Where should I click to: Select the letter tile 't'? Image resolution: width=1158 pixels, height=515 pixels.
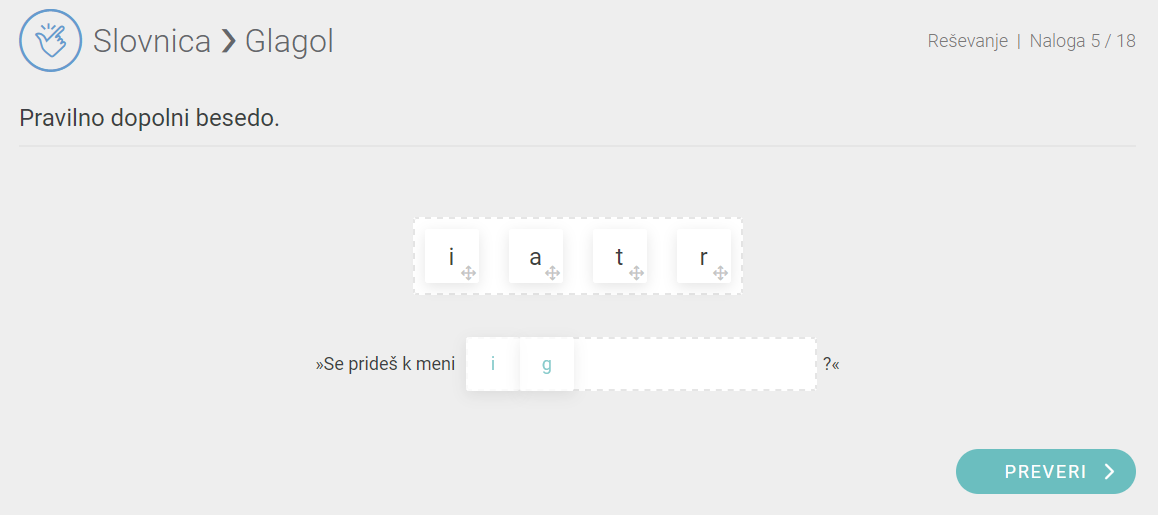[x=619, y=256]
